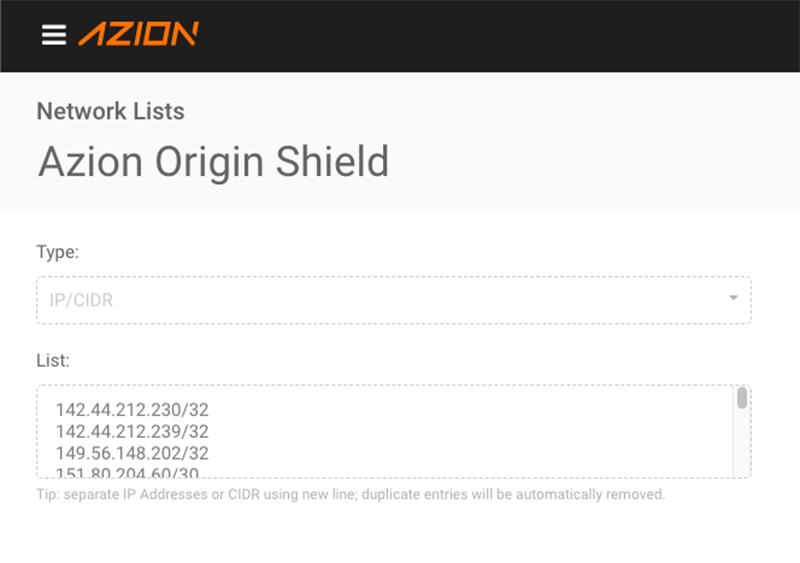
Task: Click the partially visible 151.80.204.60/30 entry
Action: click(127, 473)
